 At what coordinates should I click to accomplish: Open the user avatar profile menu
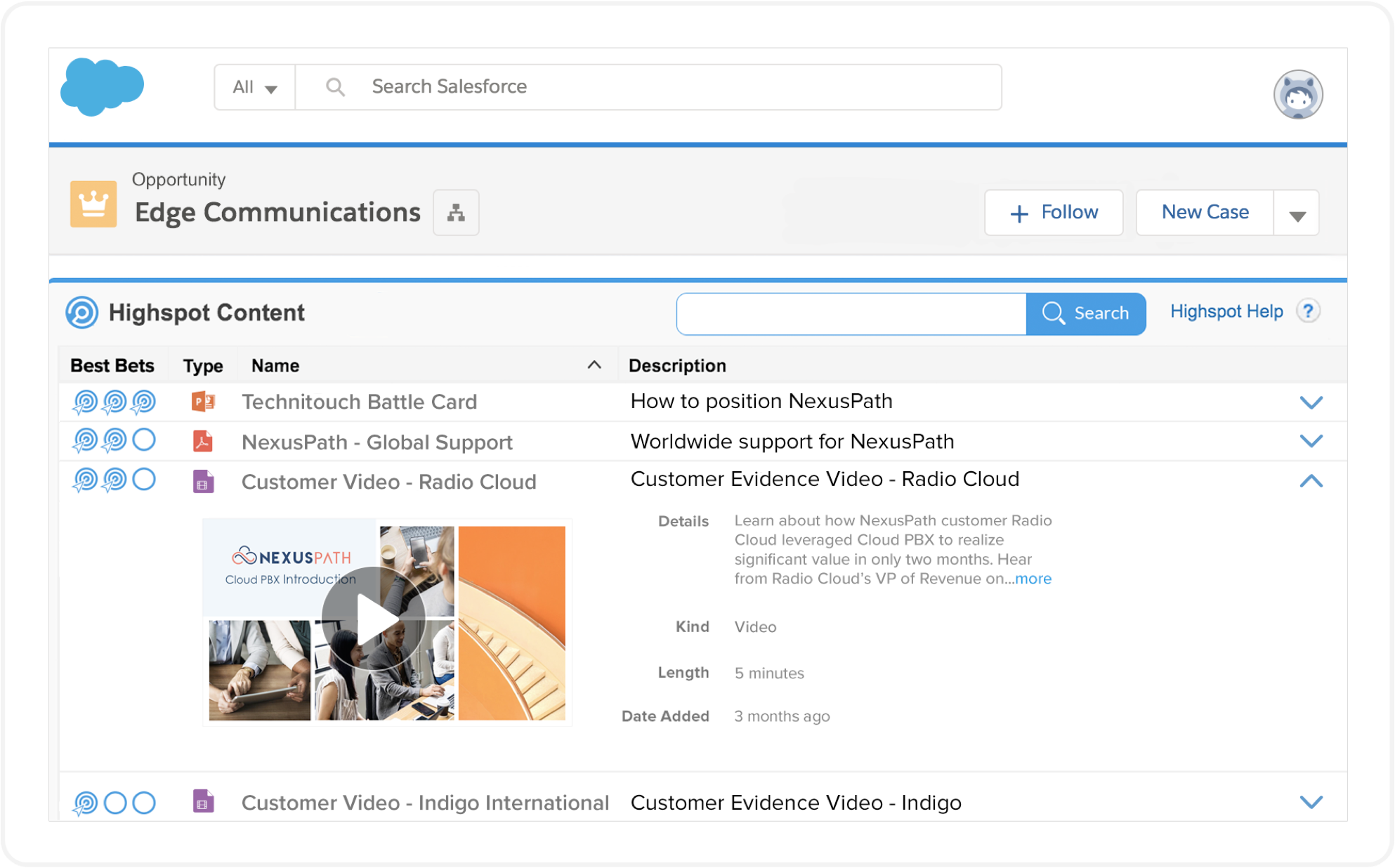click(x=1297, y=94)
